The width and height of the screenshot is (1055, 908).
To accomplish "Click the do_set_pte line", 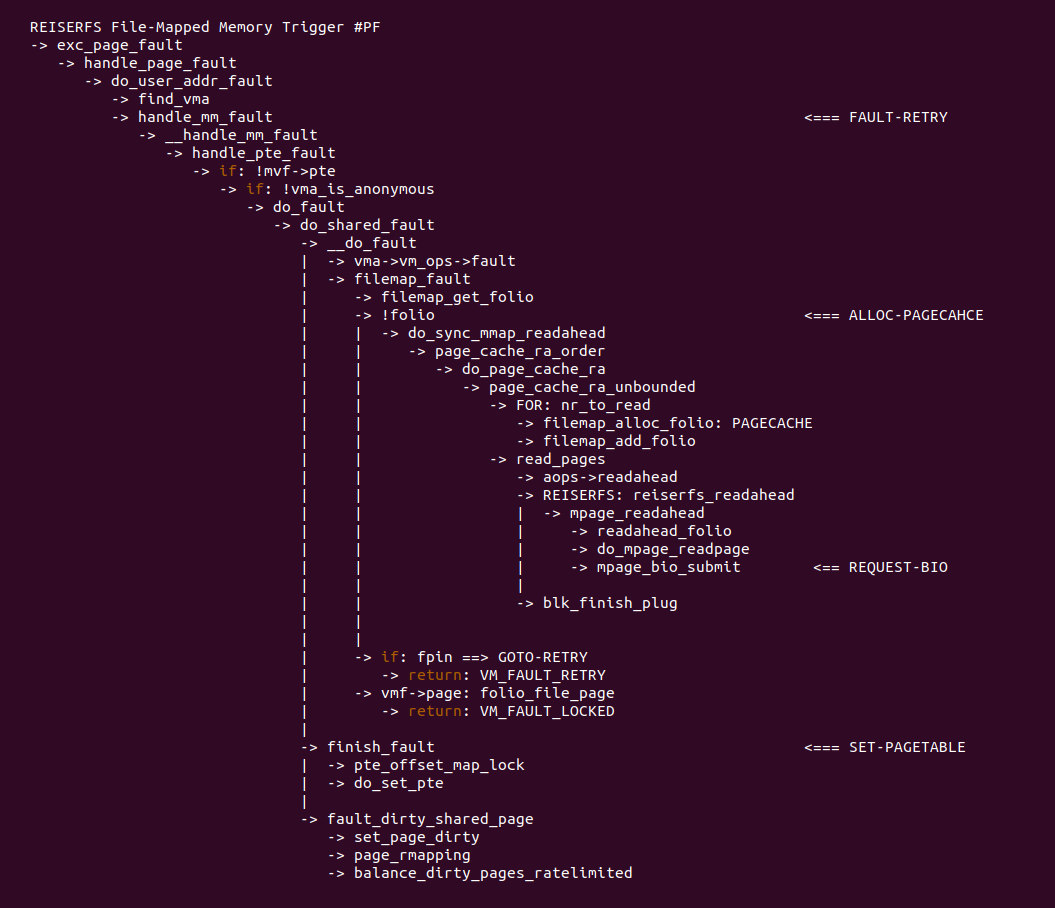I will click(x=398, y=783).
